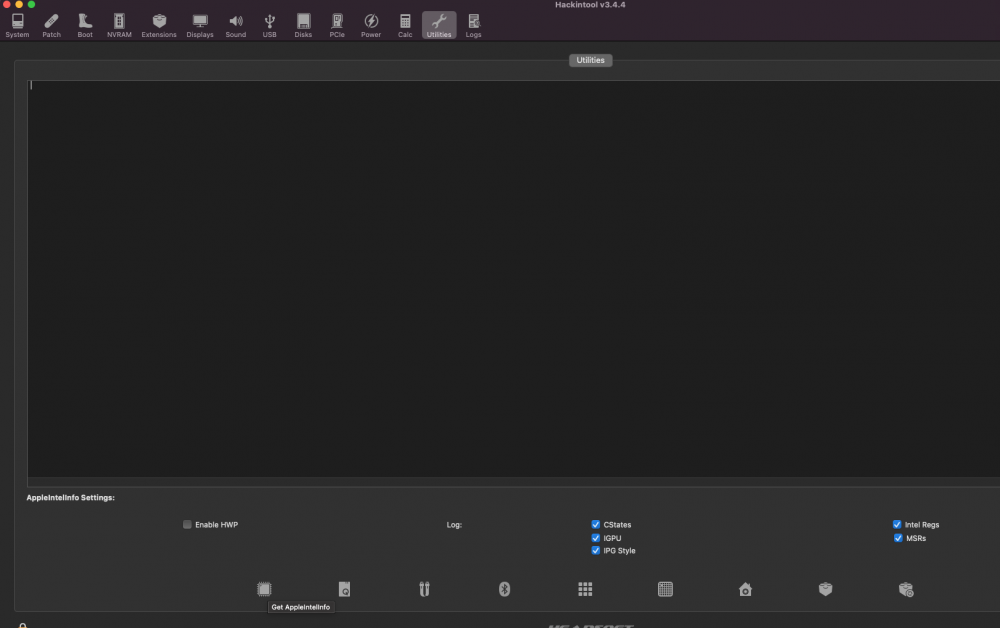This screenshot has height=628, width=1000.
Task: Click inside the output text area
Action: coord(513,279)
